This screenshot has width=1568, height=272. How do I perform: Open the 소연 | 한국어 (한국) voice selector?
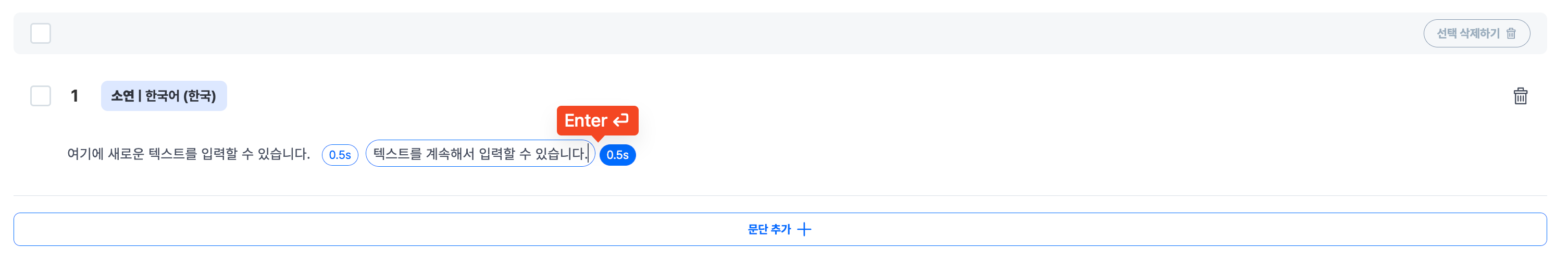pyautogui.click(x=164, y=96)
